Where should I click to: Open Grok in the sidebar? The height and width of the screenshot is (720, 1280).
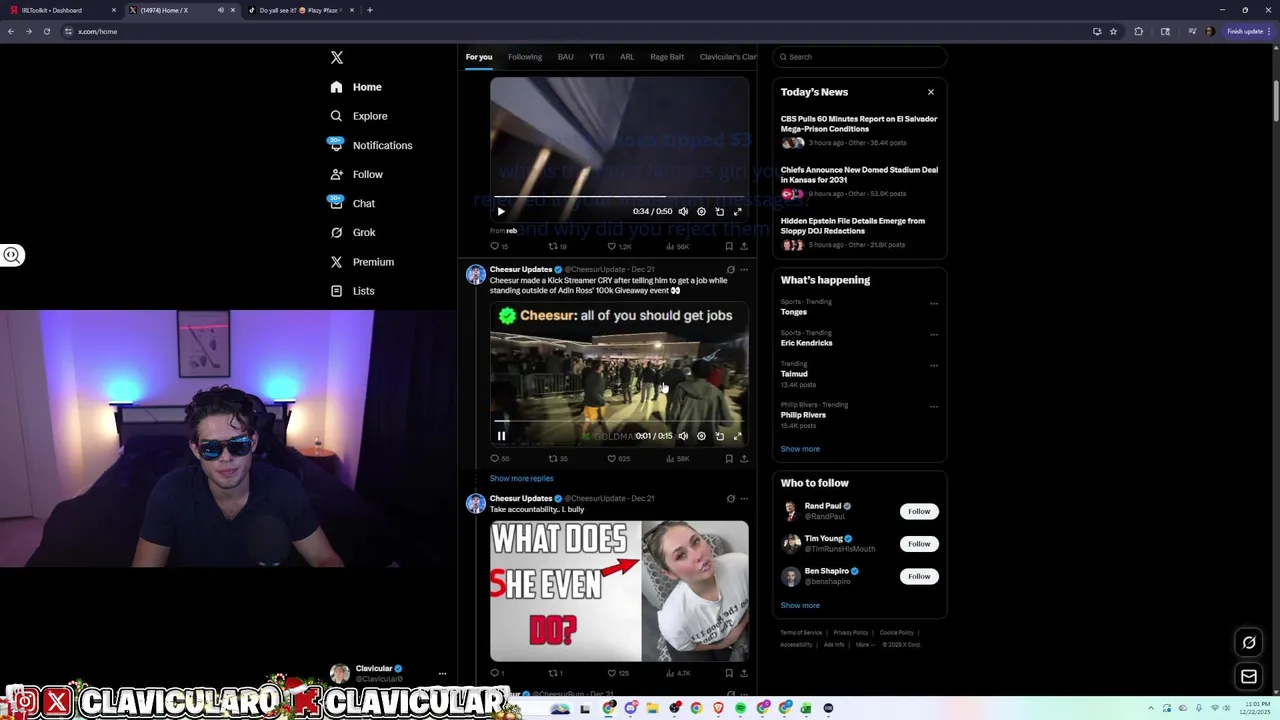click(352, 232)
